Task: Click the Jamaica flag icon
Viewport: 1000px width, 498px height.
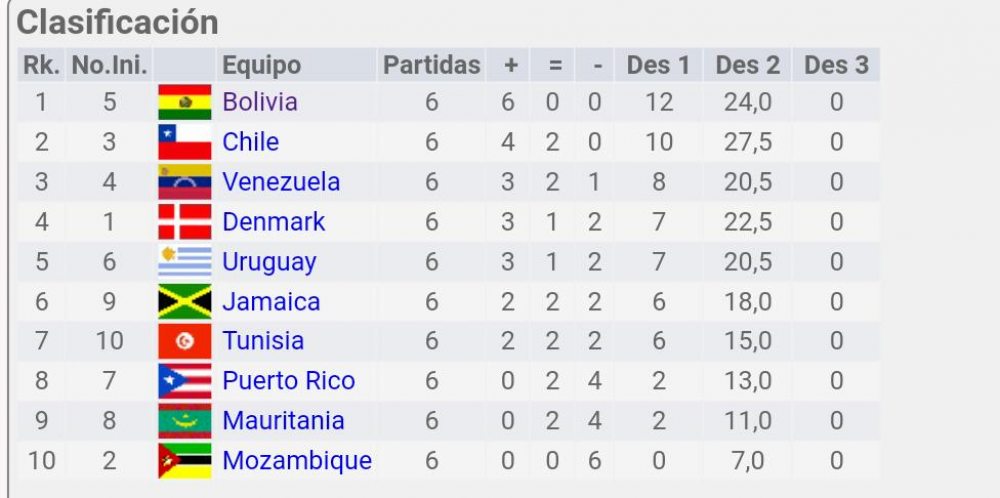Action: pos(185,302)
